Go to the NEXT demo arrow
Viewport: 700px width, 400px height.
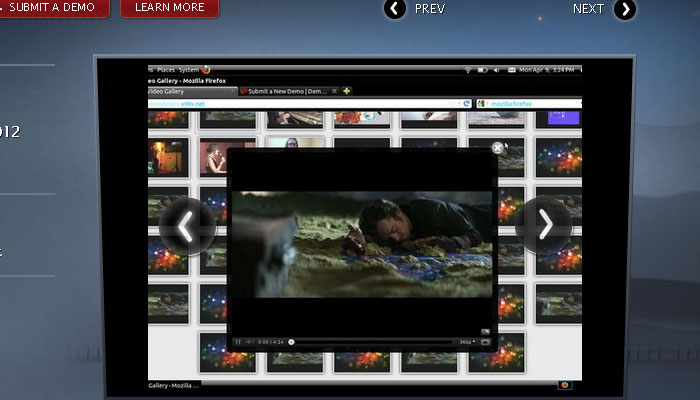coord(625,9)
